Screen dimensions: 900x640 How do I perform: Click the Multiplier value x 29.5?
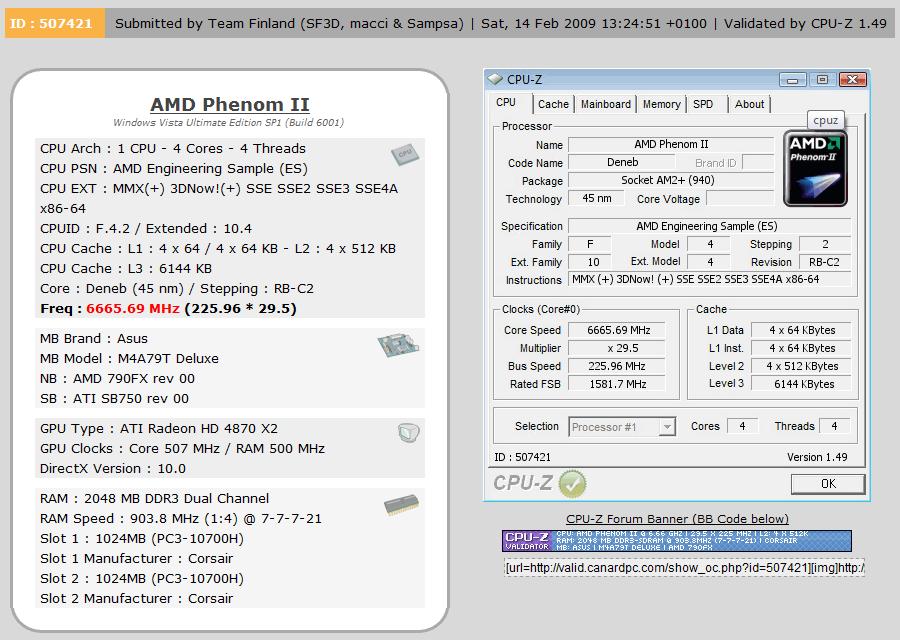[x=618, y=348]
